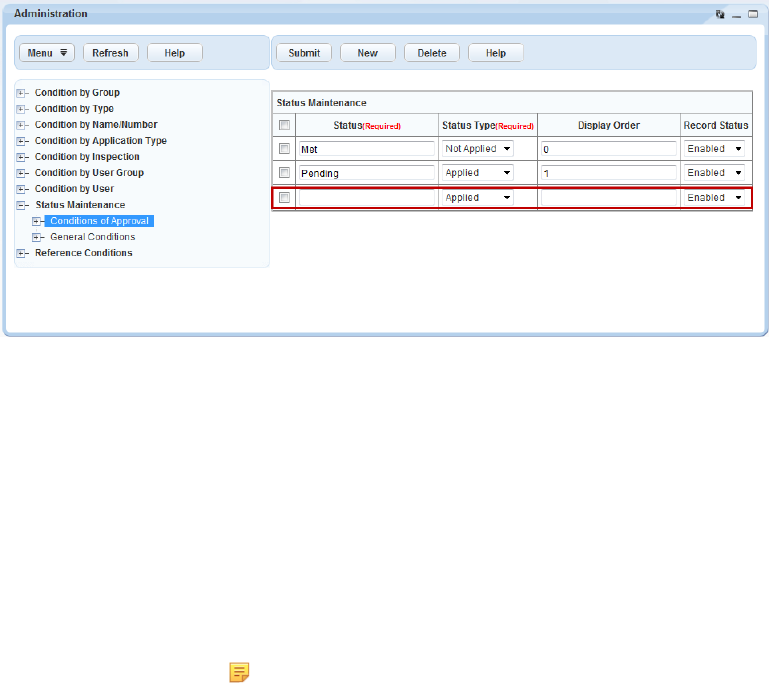Click the Delete button
The image size is (769, 685).
click(432, 53)
